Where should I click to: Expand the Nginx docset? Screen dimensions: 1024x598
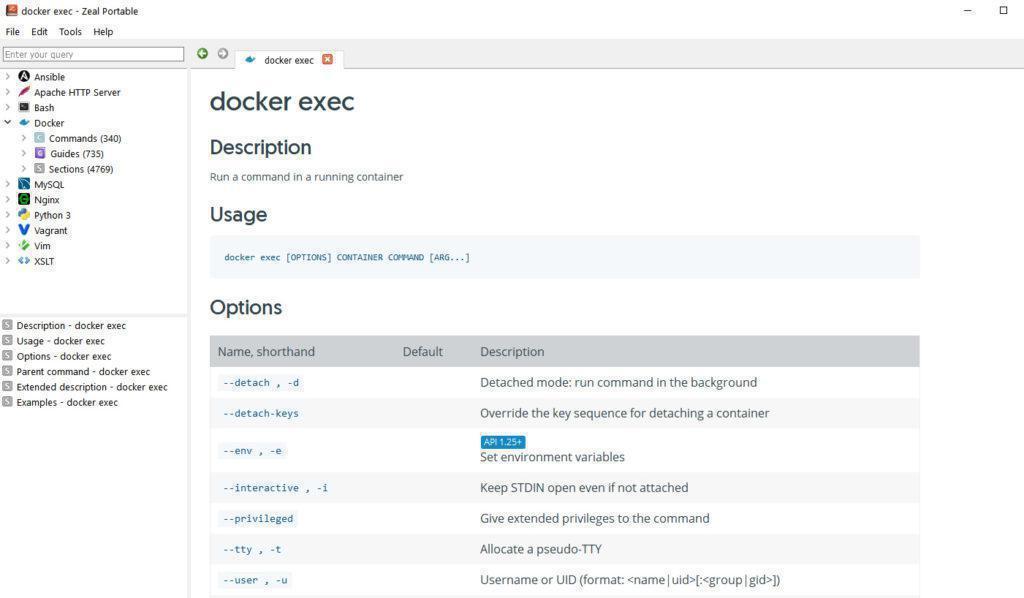point(7,199)
